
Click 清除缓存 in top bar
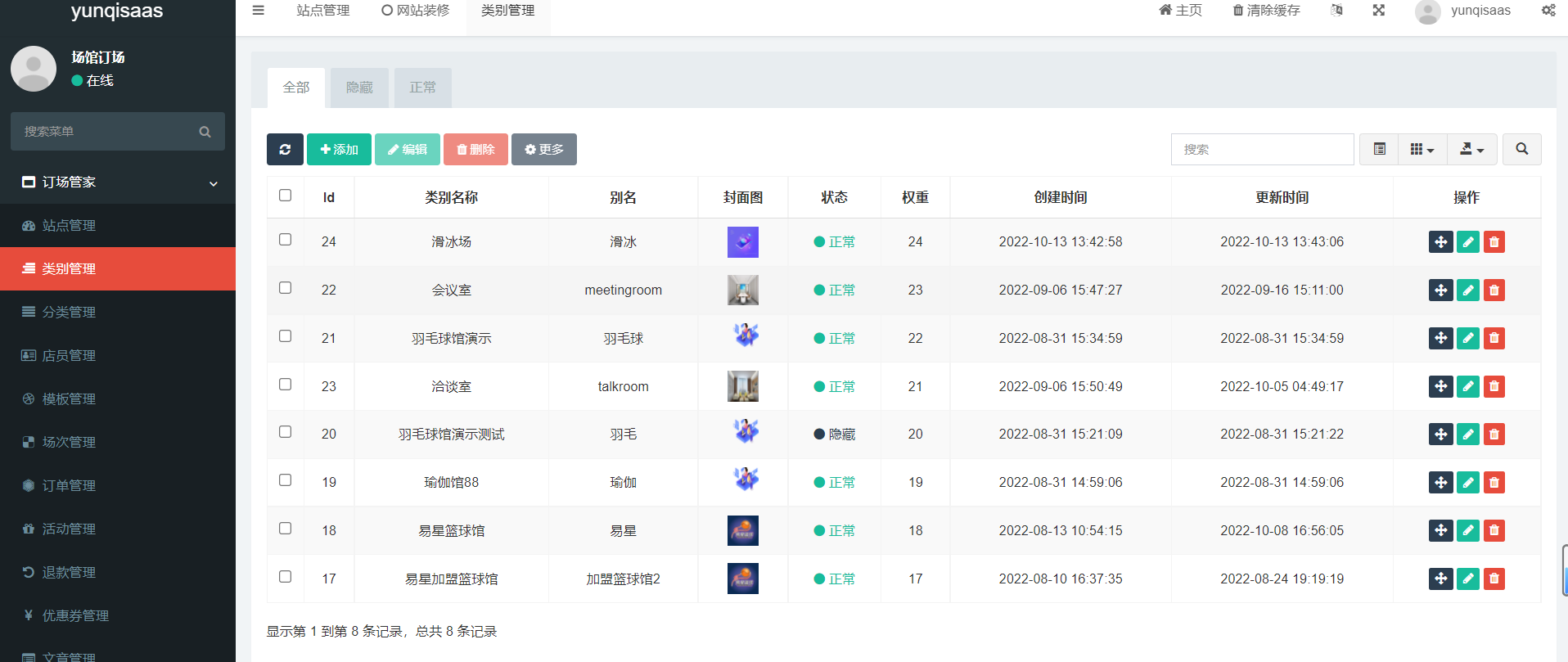[1266, 11]
